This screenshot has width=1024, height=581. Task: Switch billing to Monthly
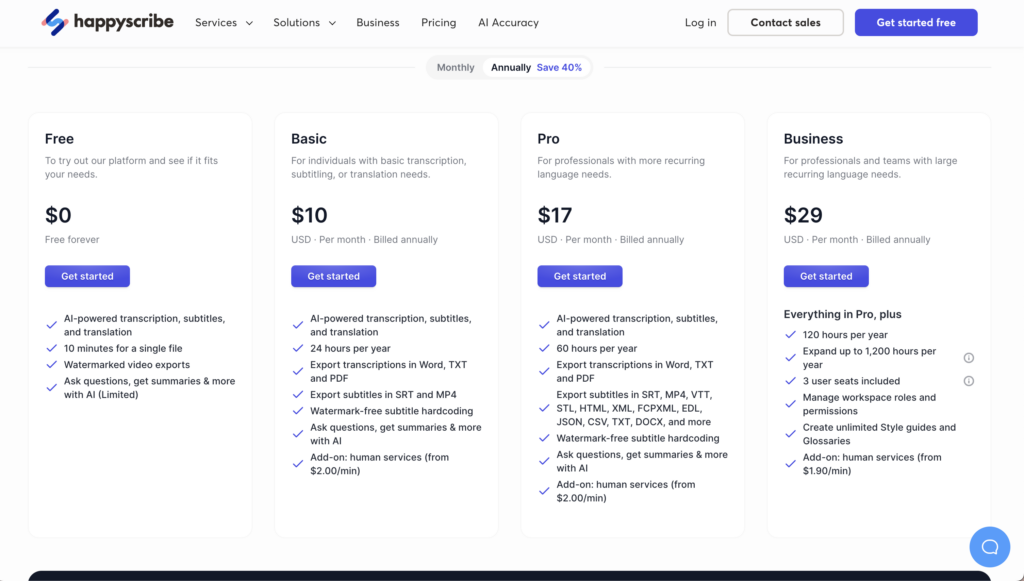(x=455, y=67)
